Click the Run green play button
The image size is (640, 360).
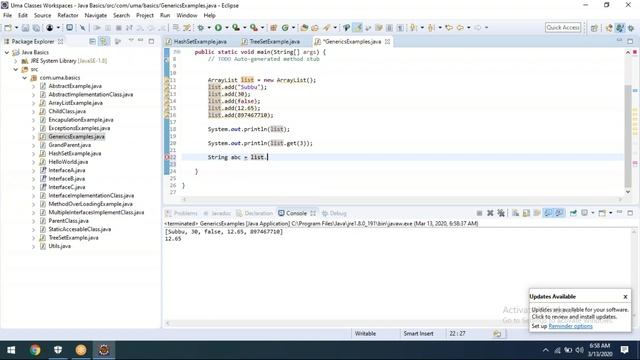[218, 28]
